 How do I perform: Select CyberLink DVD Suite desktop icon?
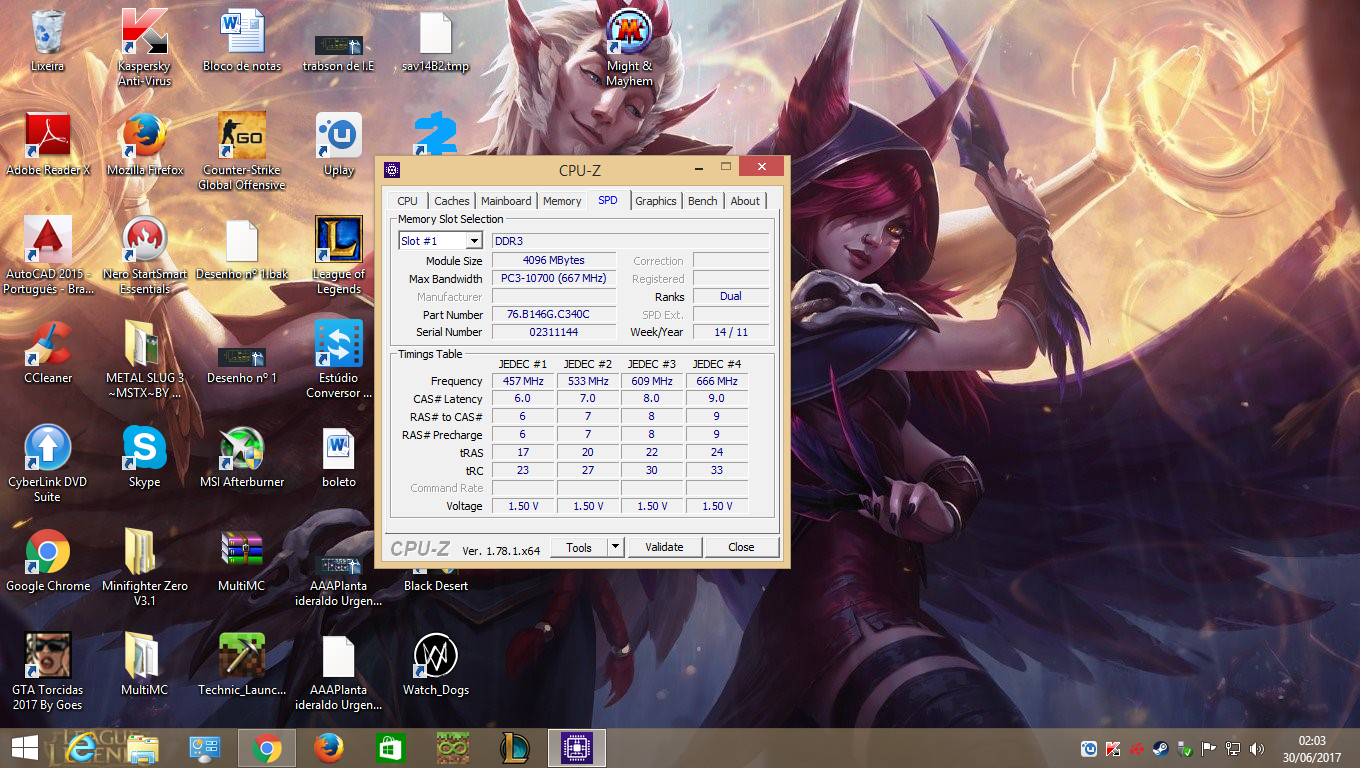click(47, 463)
